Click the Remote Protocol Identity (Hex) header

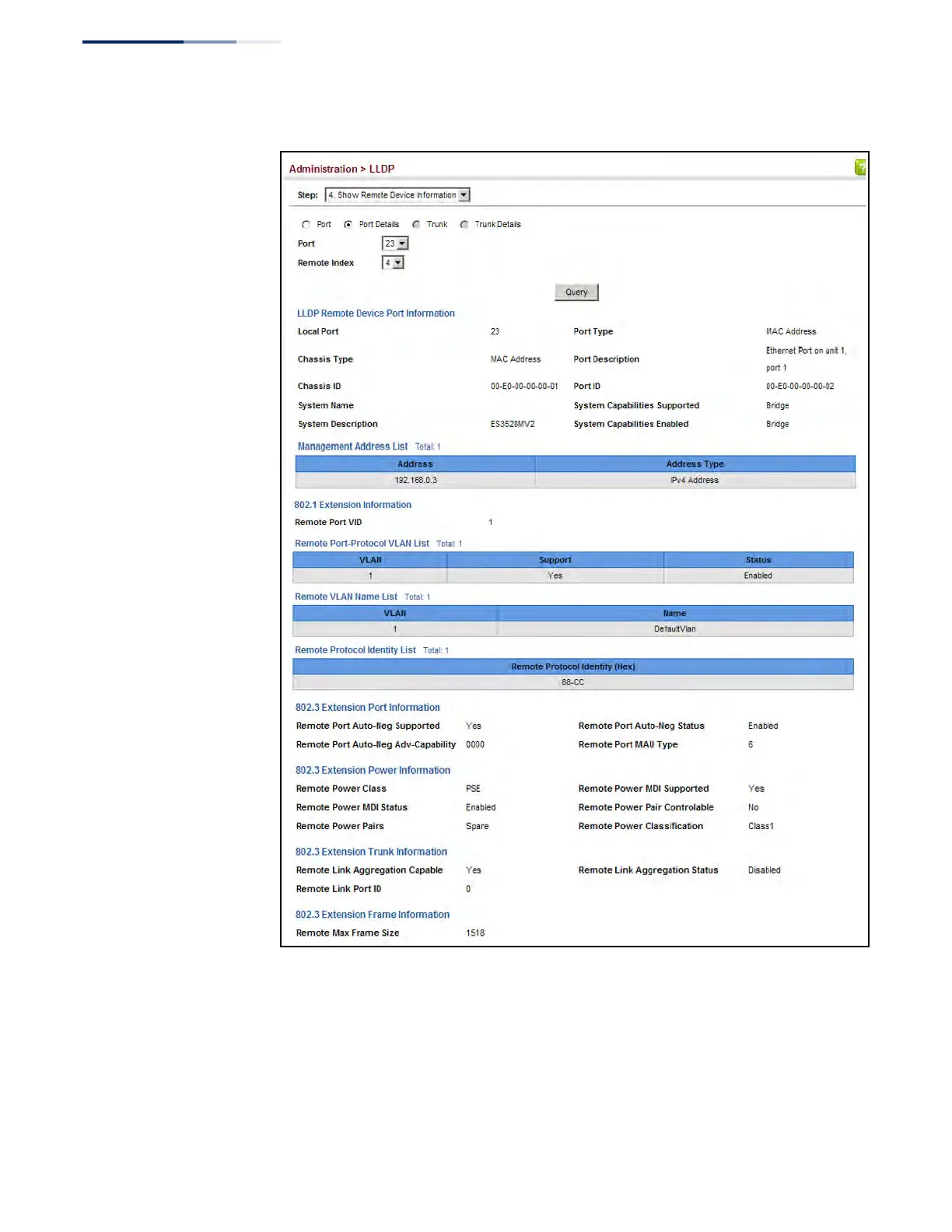tap(573, 667)
